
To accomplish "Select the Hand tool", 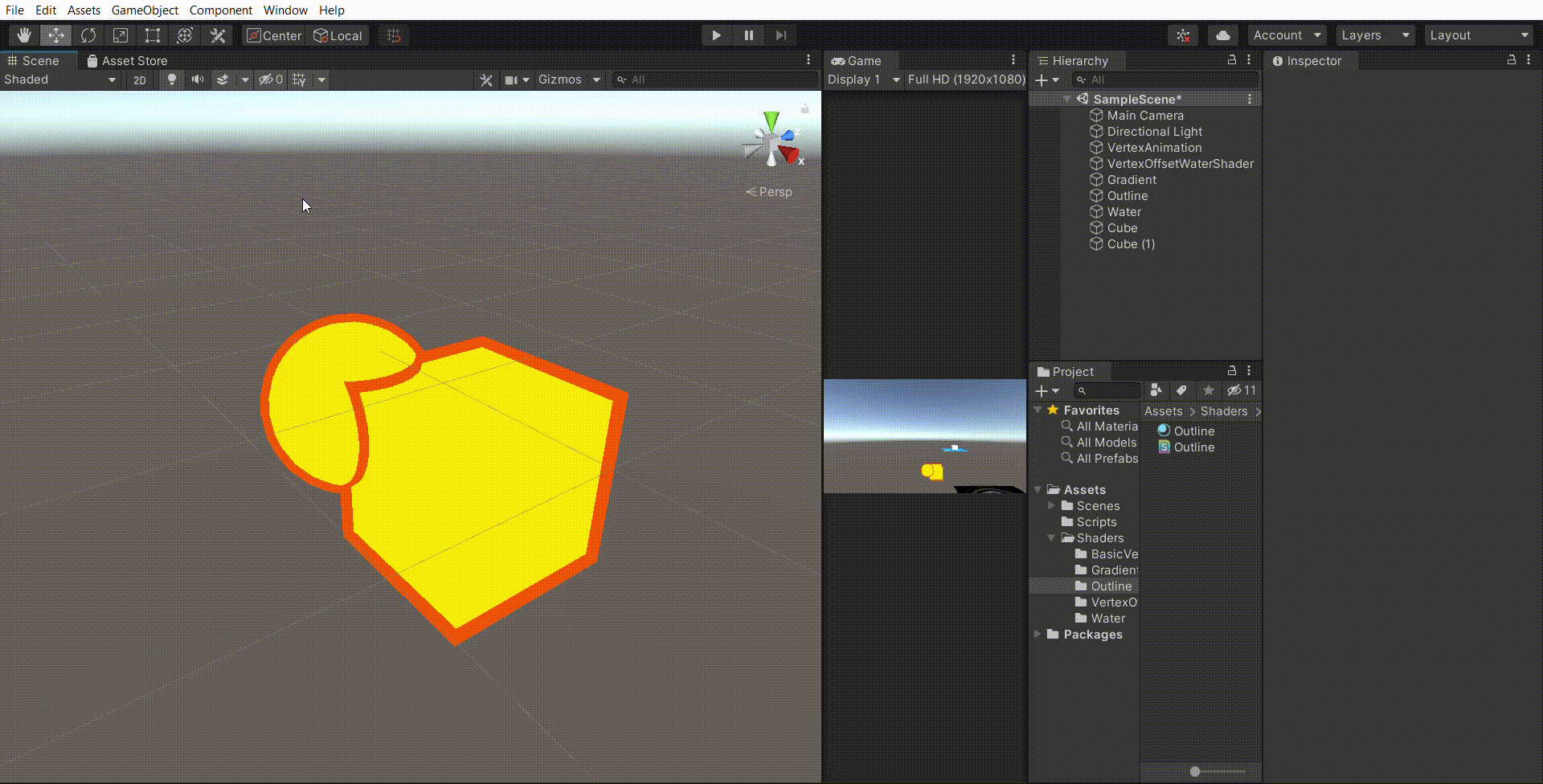I will pyautogui.click(x=24, y=35).
